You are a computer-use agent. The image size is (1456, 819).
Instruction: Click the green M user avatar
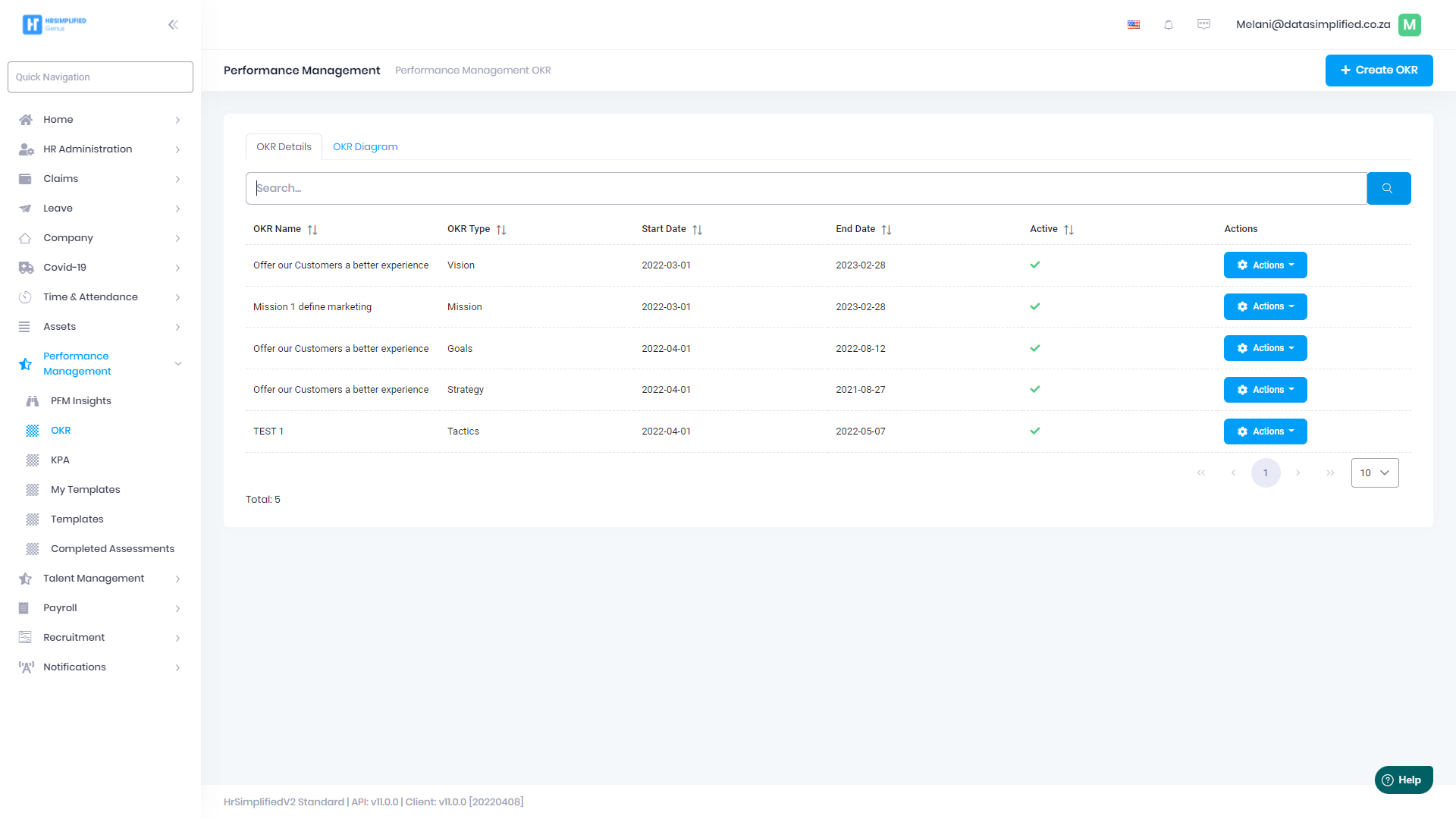(1410, 24)
